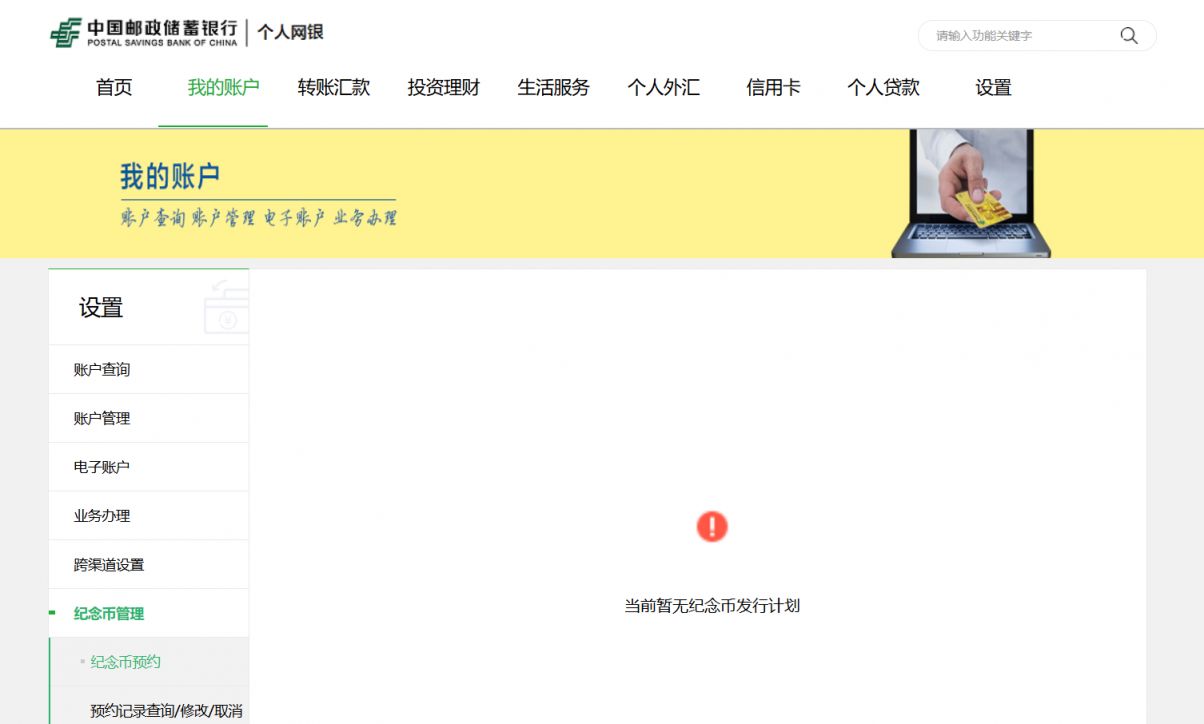Open the 首页 home tab

114,88
